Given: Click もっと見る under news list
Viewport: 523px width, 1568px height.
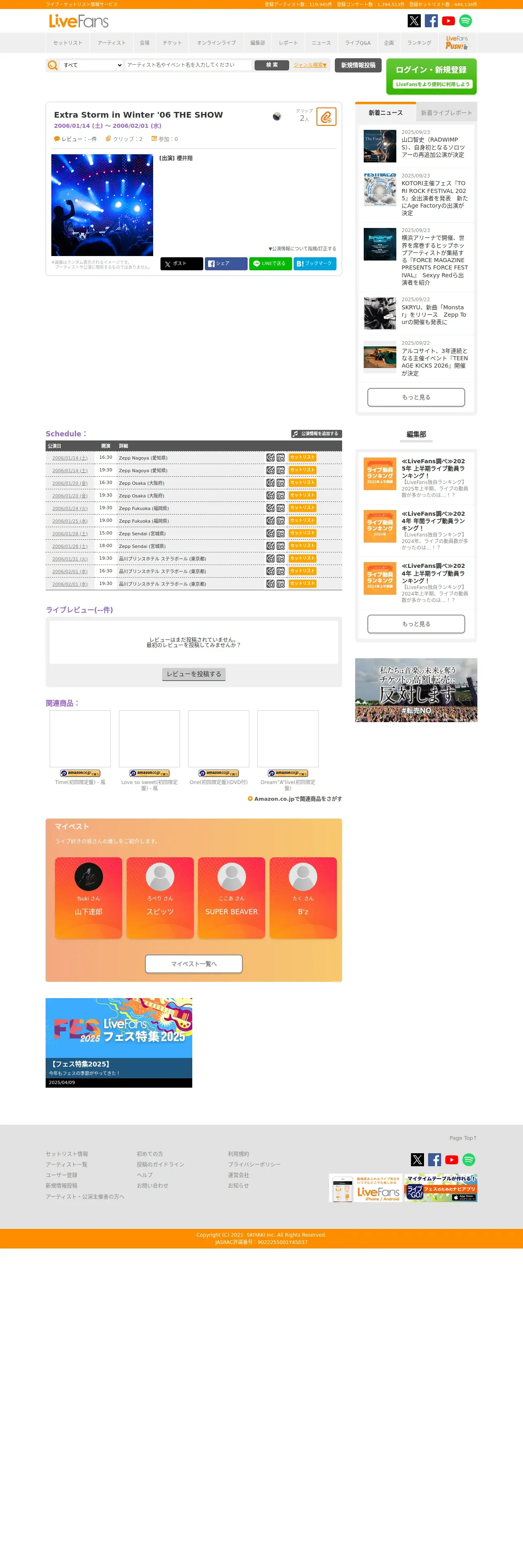Looking at the screenshot, I should pyautogui.click(x=416, y=397).
